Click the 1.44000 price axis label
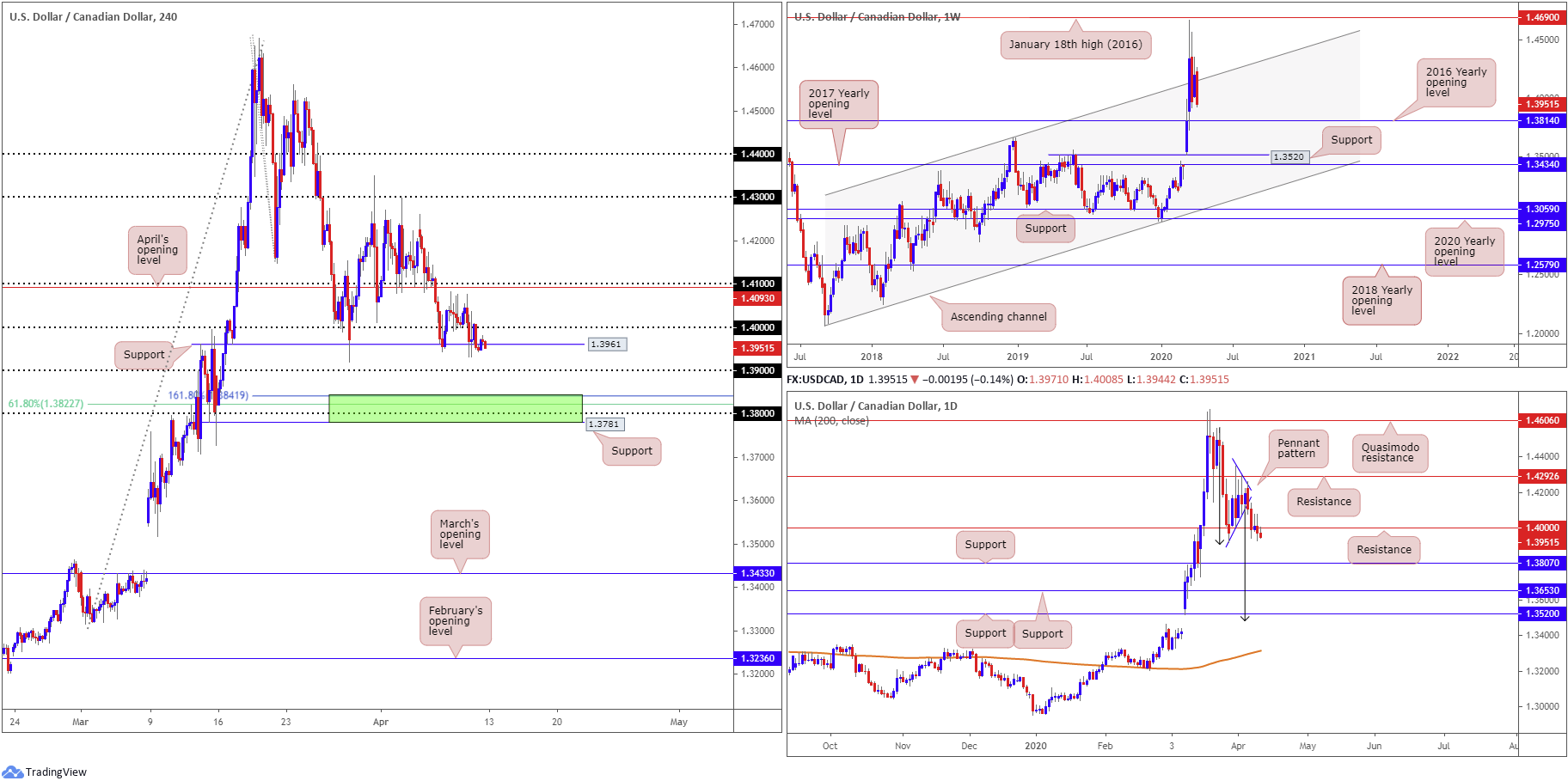 tap(757, 155)
